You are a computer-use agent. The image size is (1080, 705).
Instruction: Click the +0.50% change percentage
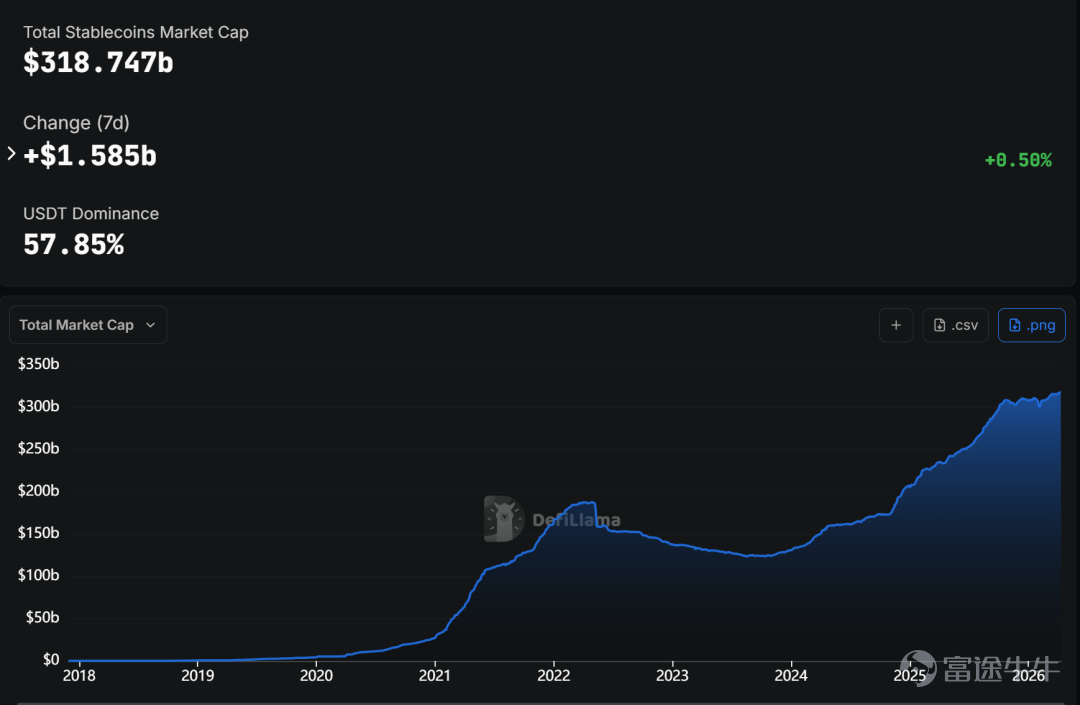1018,160
